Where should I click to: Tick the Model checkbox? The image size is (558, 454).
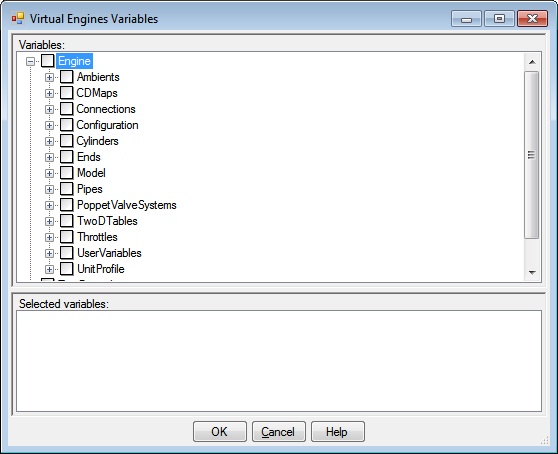[x=67, y=173]
